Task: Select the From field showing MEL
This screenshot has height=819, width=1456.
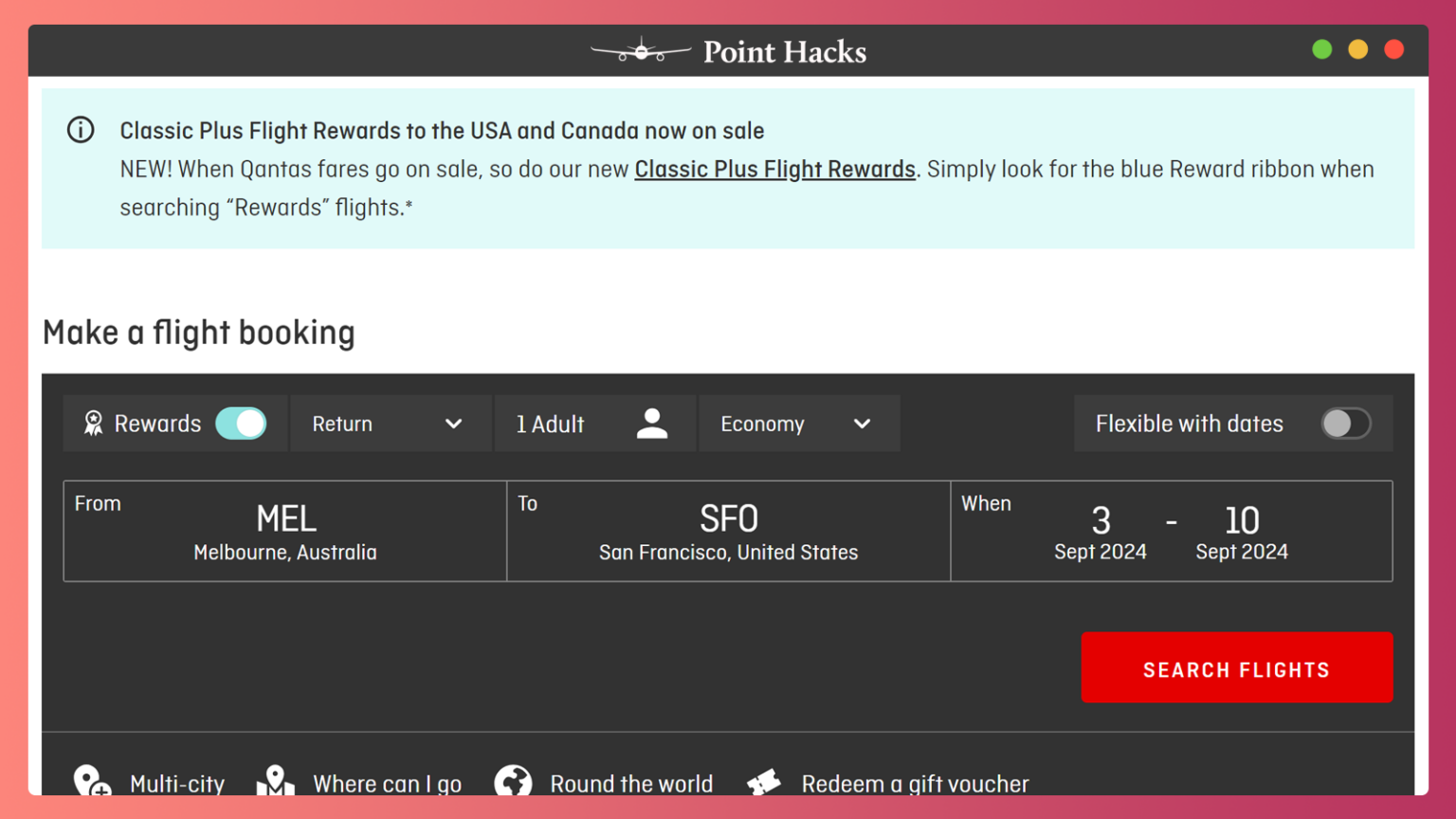Action: click(285, 531)
